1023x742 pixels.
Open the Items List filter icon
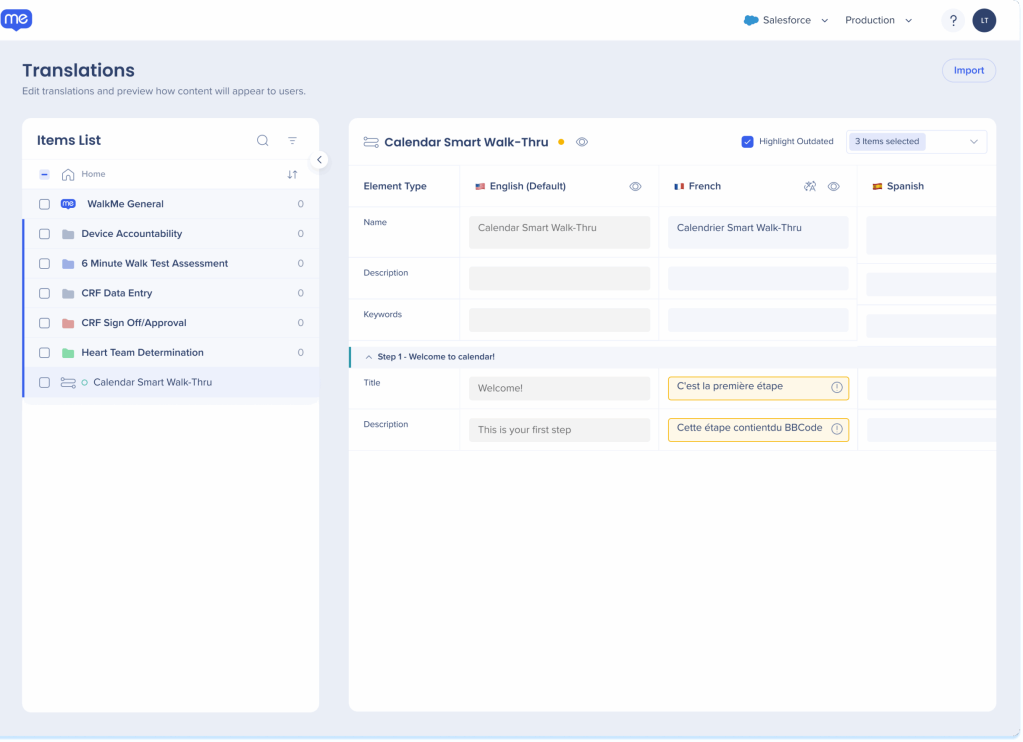(292, 141)
